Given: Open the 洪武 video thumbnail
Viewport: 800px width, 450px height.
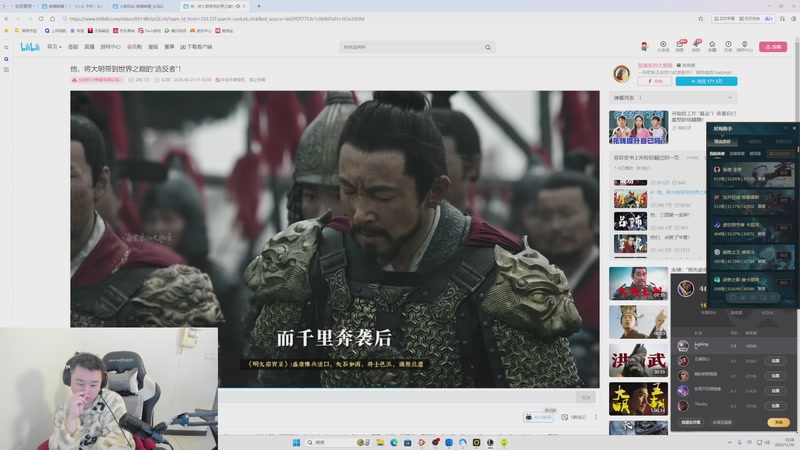Looking at the screenshot, I should [x=638, y=360].
